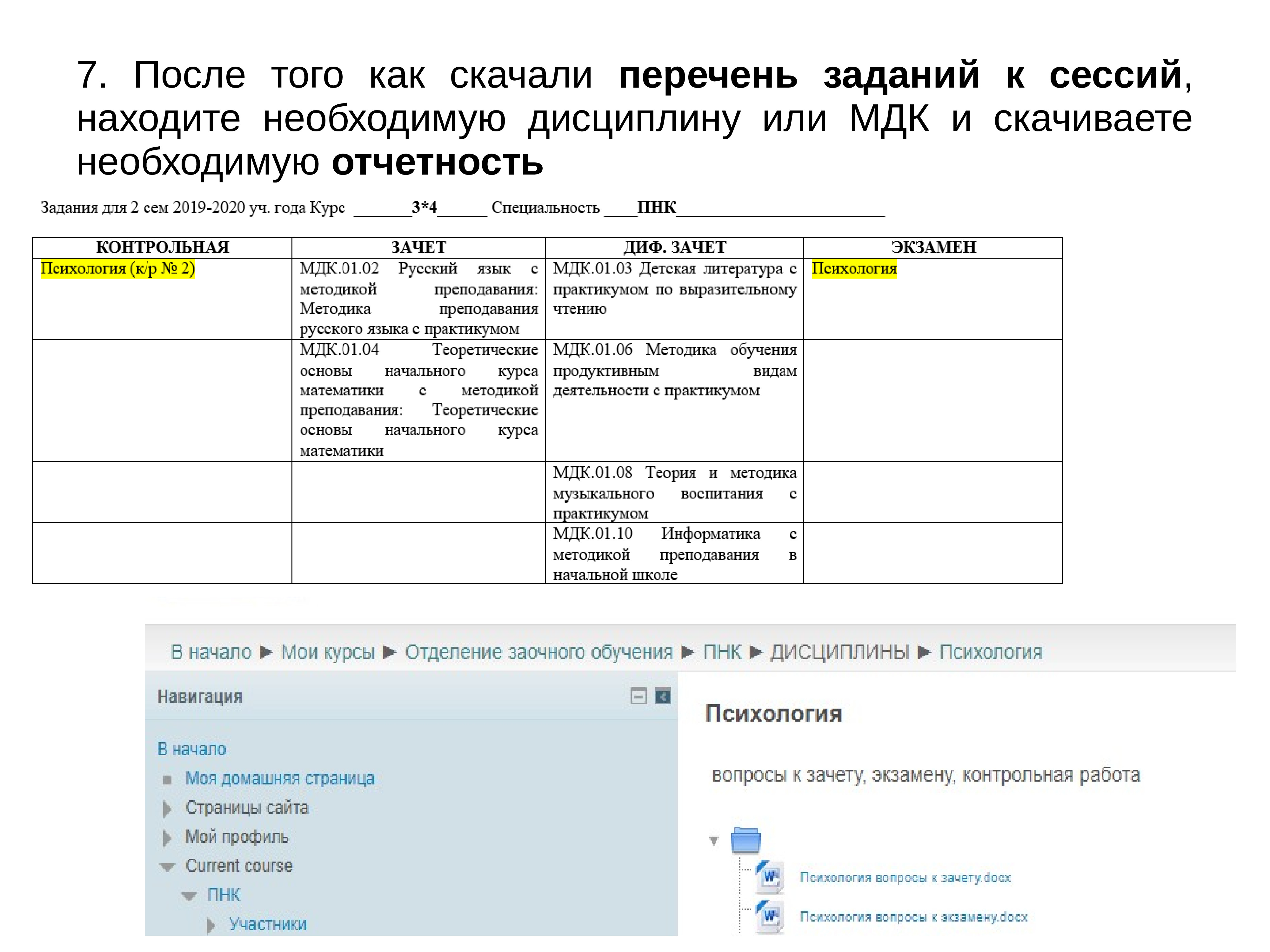Click the МДК.01.03 Детская литература cell
The image size is (1270, 952).
click(x=675, y=298)
